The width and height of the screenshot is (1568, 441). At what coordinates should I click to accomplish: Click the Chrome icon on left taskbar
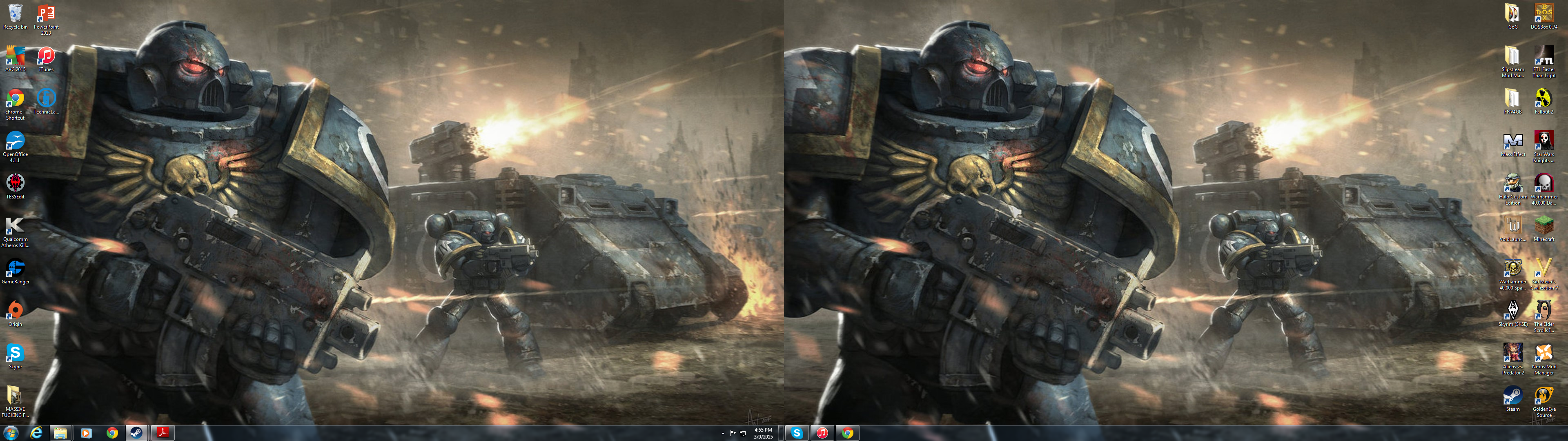[x=111, y=433]
